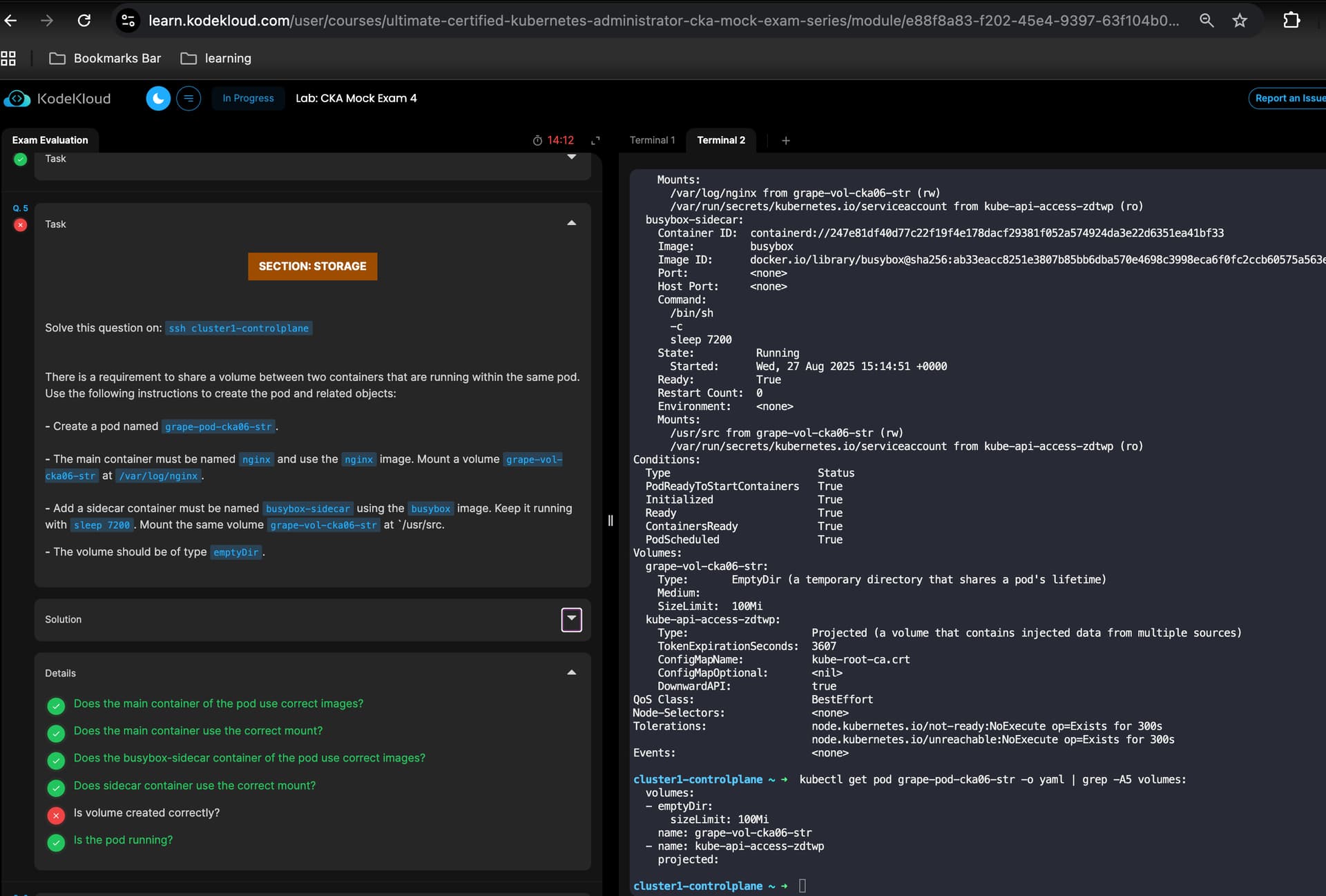1326x896 pixels.
Task: Click the terminal prompt cursor at the bottom
Action: [802, 886]
